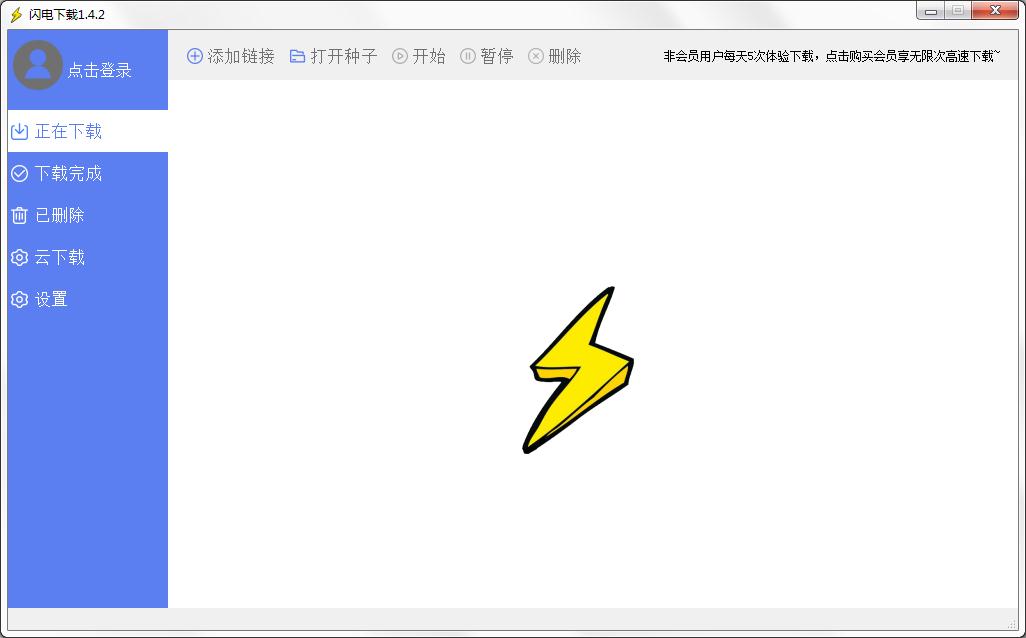Open the 云下载 cloud icon

click(x=20, y=257)
